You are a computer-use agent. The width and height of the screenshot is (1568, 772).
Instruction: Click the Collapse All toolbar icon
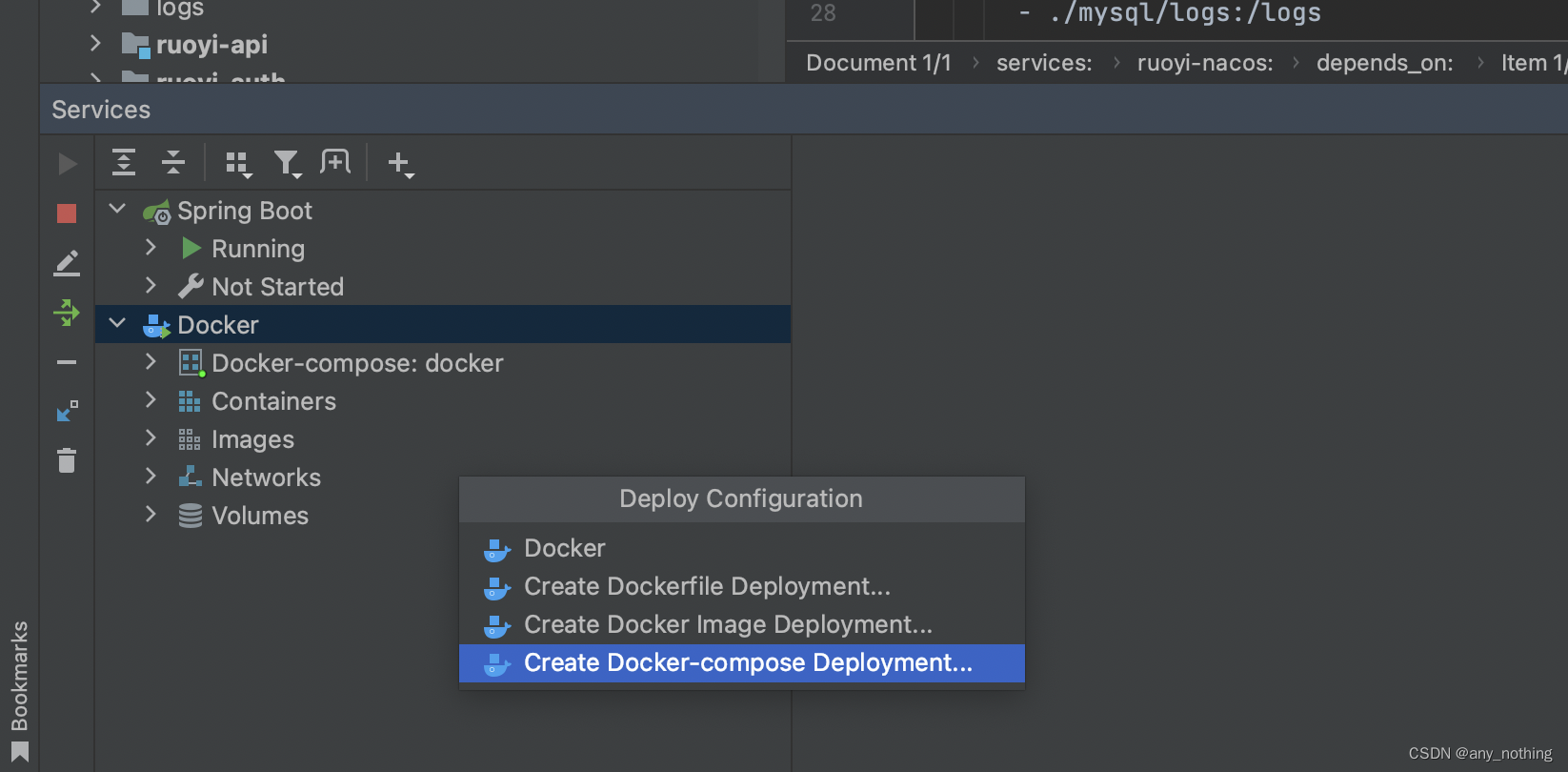click(173, 163)
